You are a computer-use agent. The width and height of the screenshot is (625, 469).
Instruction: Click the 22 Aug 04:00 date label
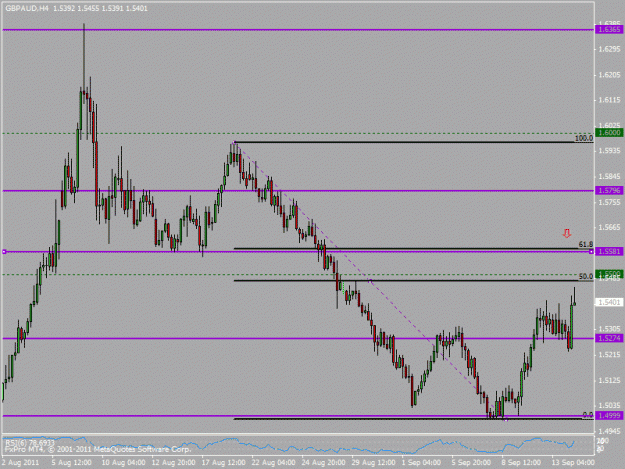273,463
